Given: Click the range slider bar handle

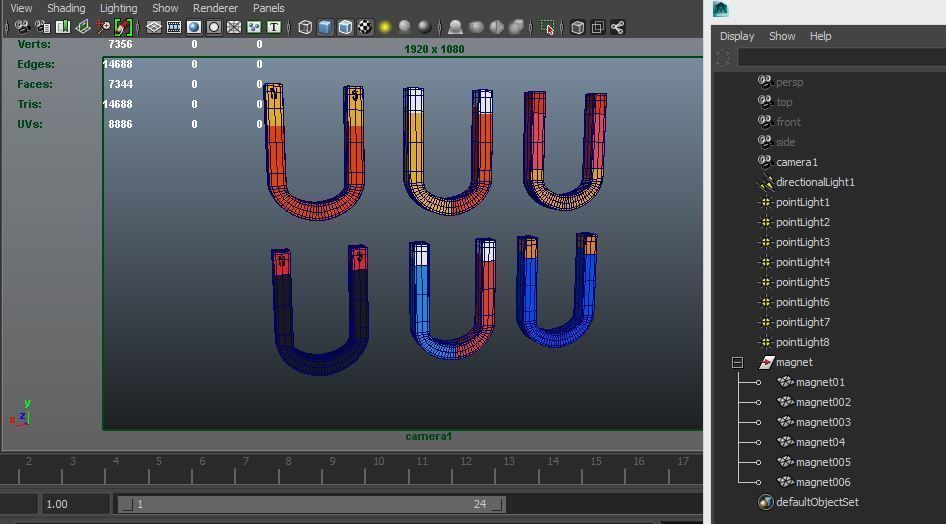Looking at the screenshot, I should click(x=310, y=504).
